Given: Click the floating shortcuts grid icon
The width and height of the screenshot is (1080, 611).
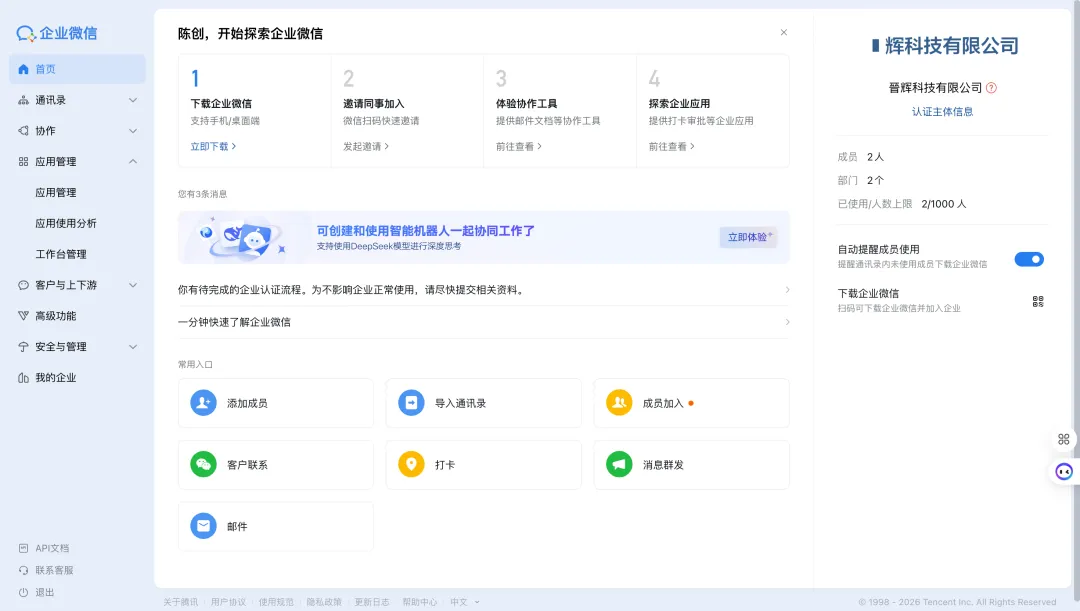Looking at the screenshot, I should point(1063,439).
